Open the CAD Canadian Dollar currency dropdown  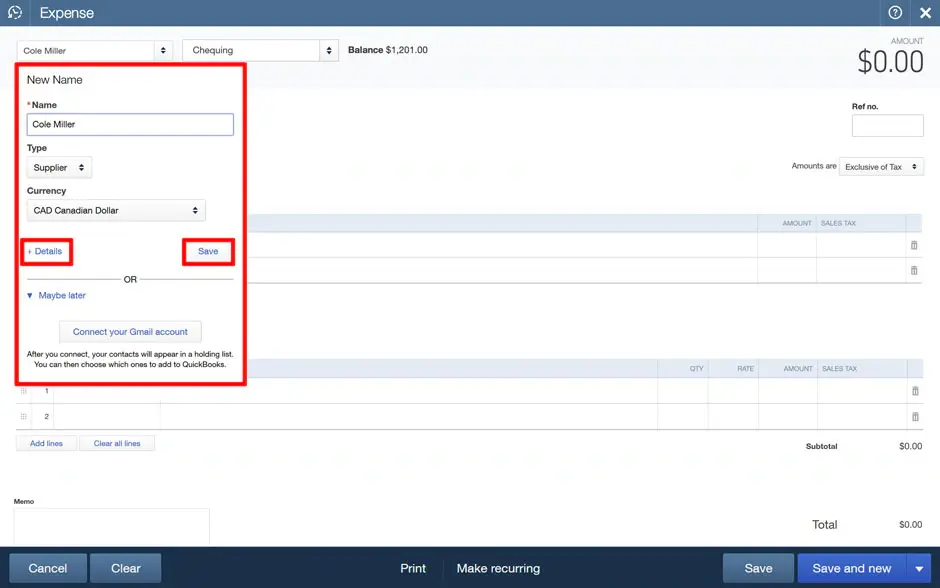pyautogui.click(x=116, y=210)
